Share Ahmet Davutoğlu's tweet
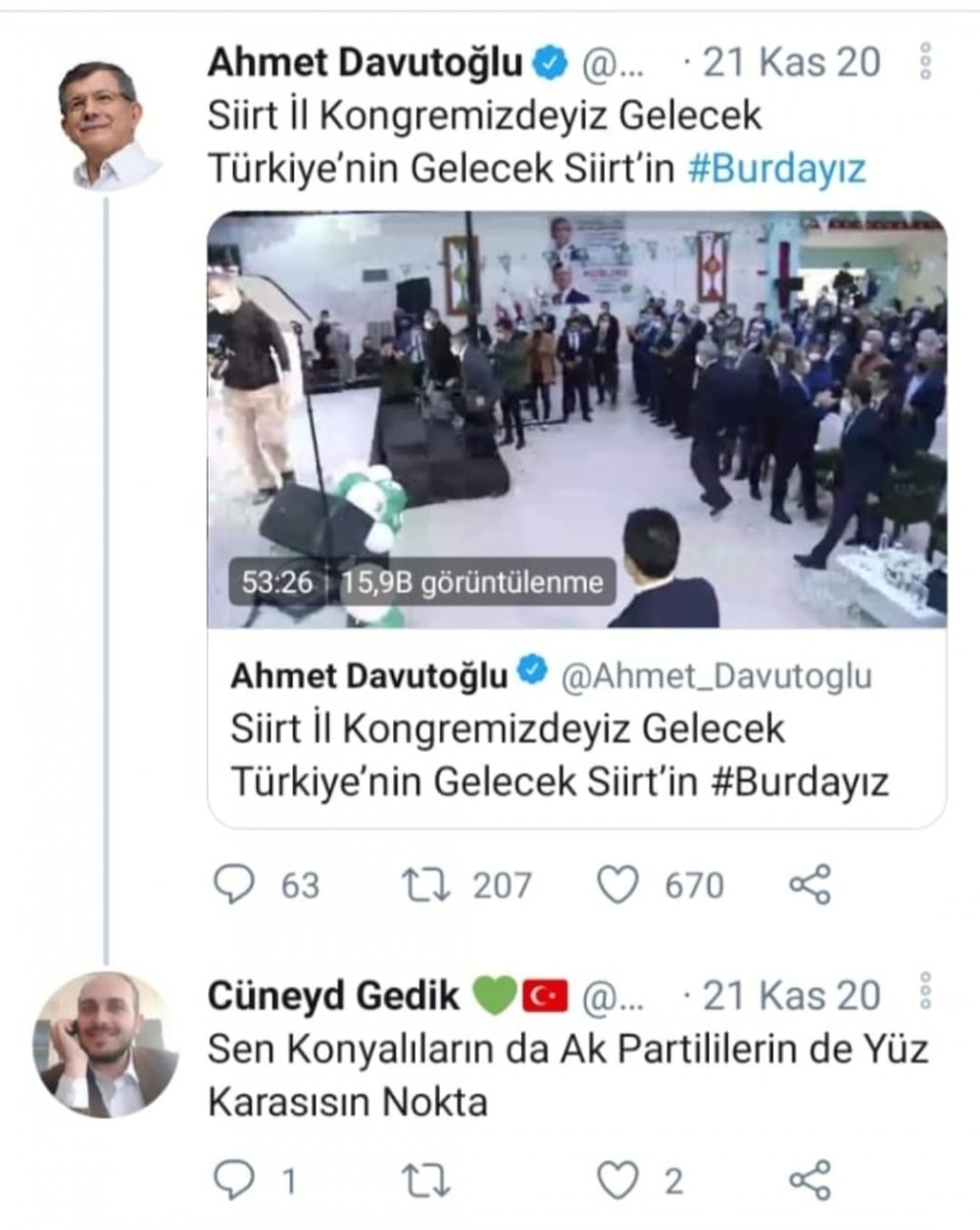 [x=810, y=884]
